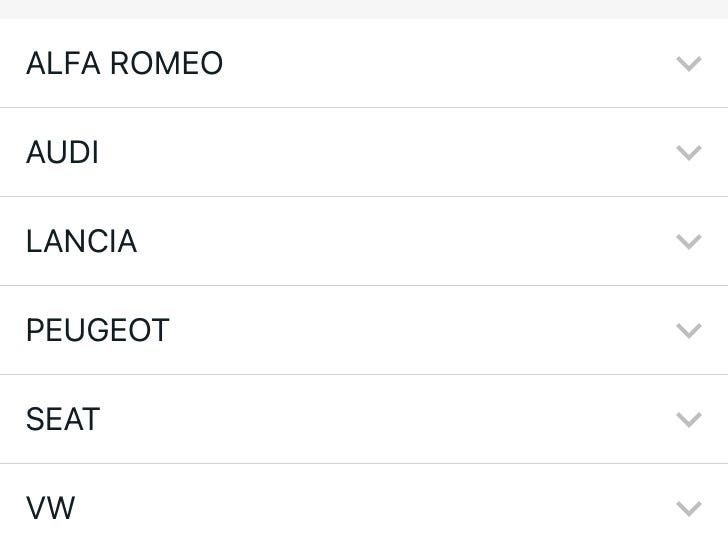This screenshot has width=728, height=552.
Task: Tap the PEUGEOT brand label
Action: [97, 331]
